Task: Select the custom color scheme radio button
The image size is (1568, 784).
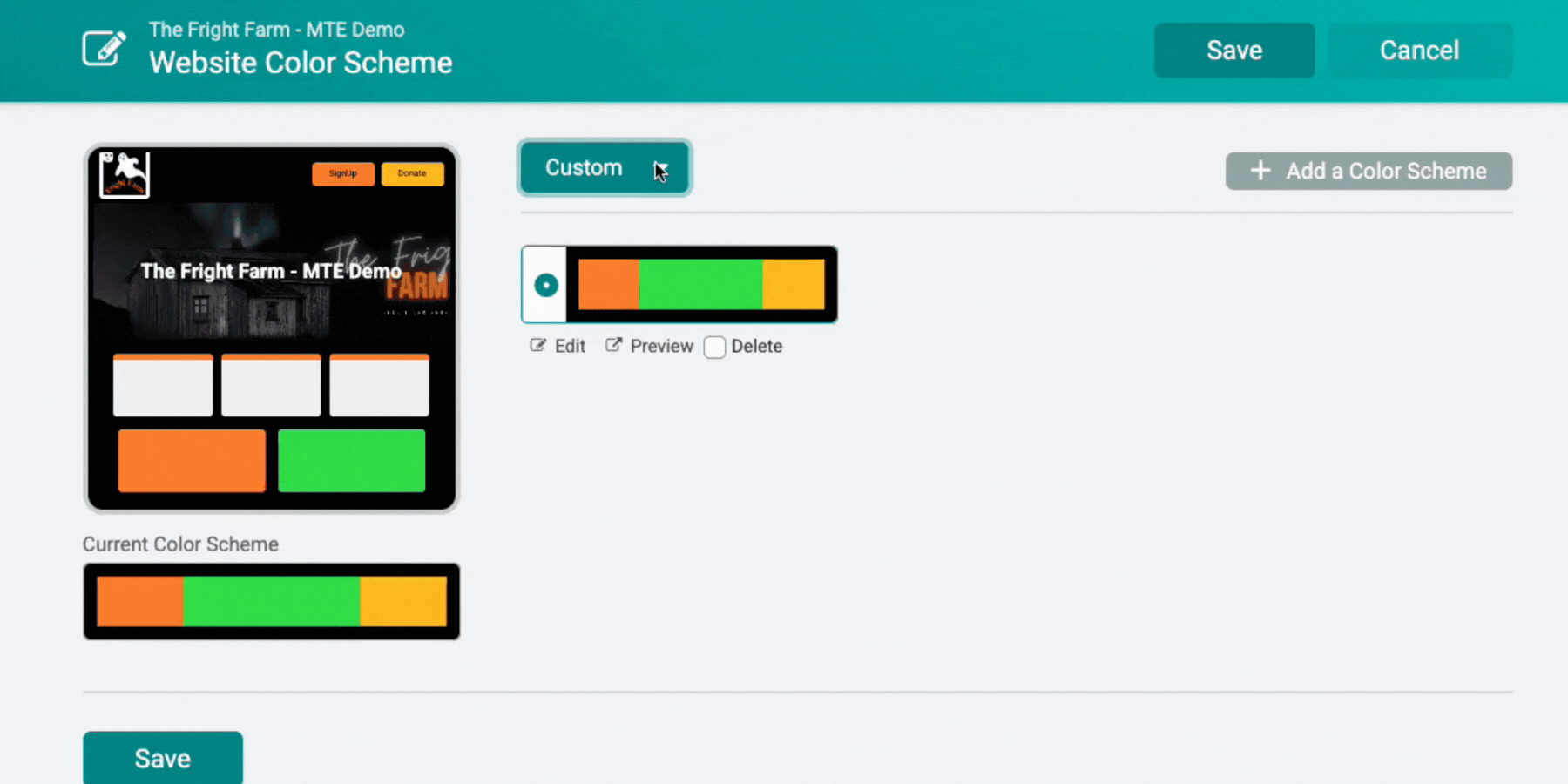Action: (x=546, y=285)
